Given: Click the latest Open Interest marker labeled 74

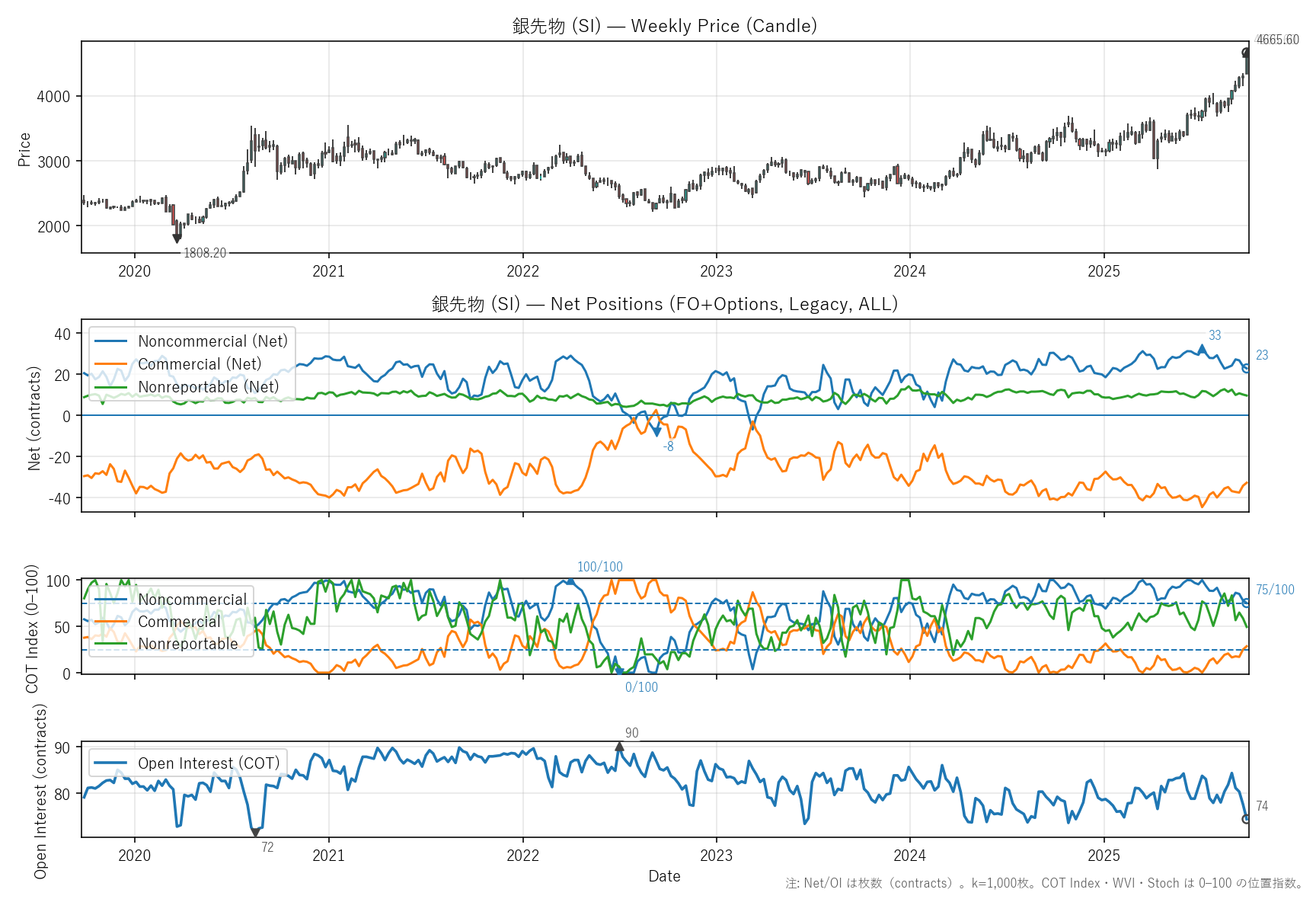Looking at the screenshot, I should tap(1246, 819).
